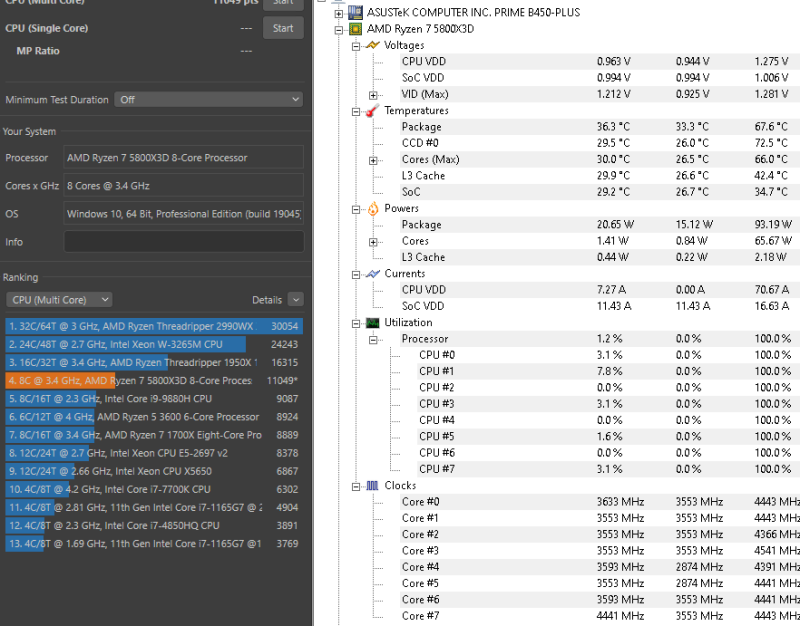Select the AMD Ryzen 5 3600 ranking entry
This screenshot has width=800, height=626.
point(154,417)
